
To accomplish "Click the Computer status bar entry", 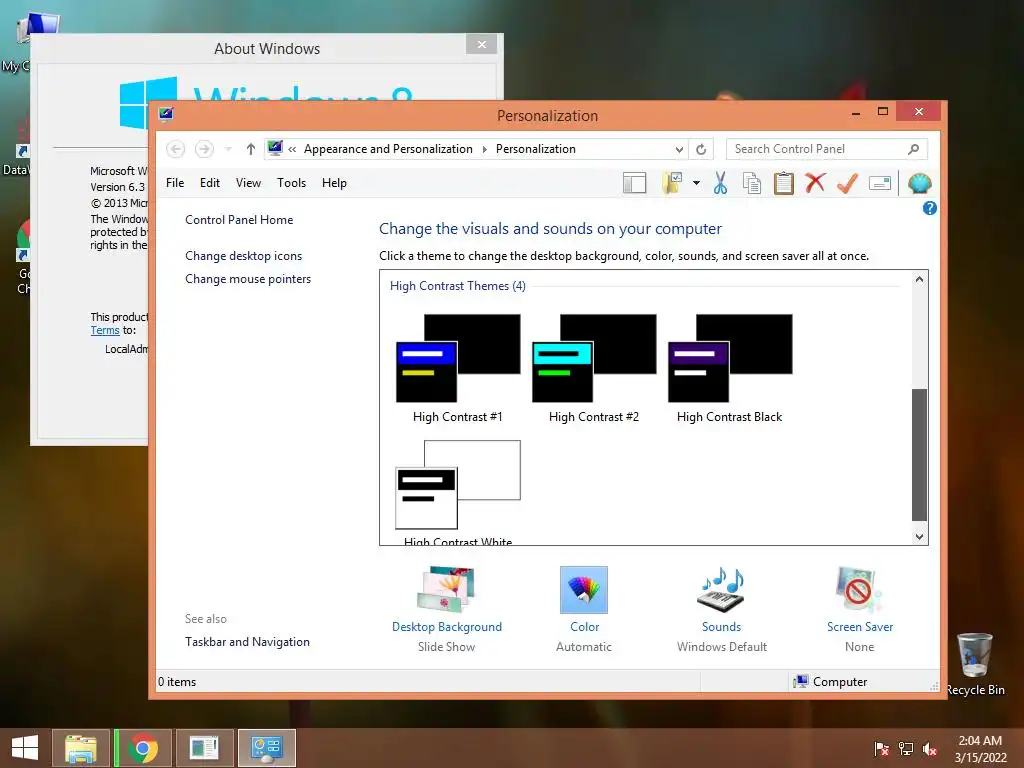I will click(x=830, y=682).
